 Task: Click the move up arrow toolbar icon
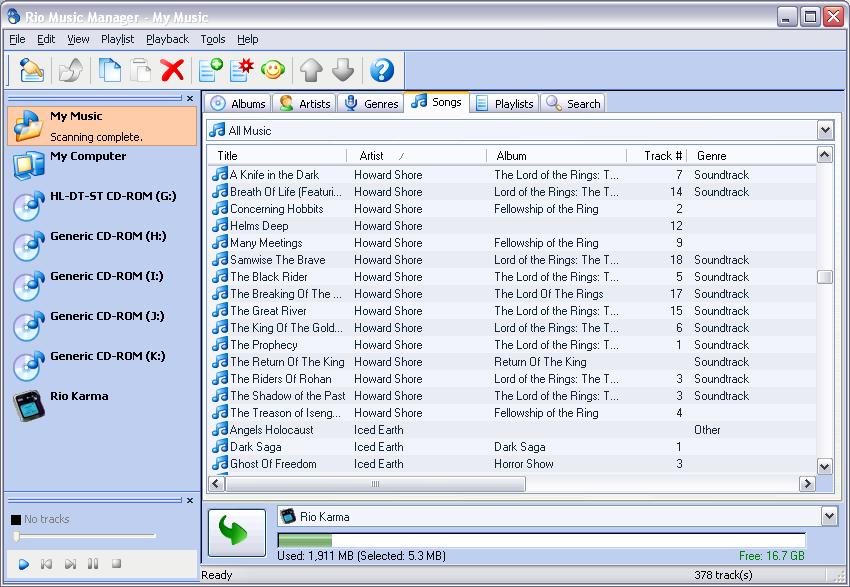311,70
